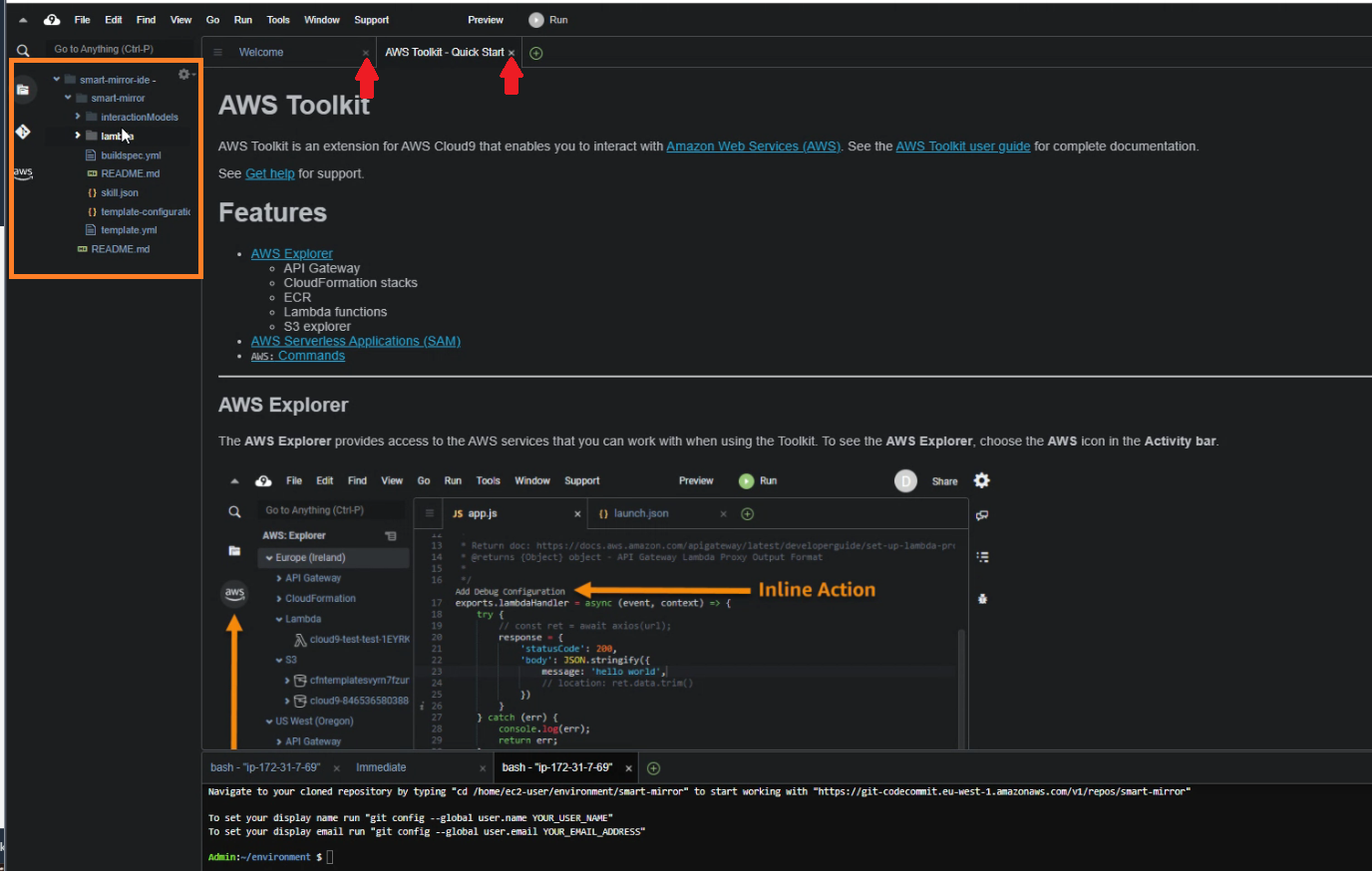Click the 'Features' heading
The width and height of the screenshot is (1372, 871).
tap(273, 212)
